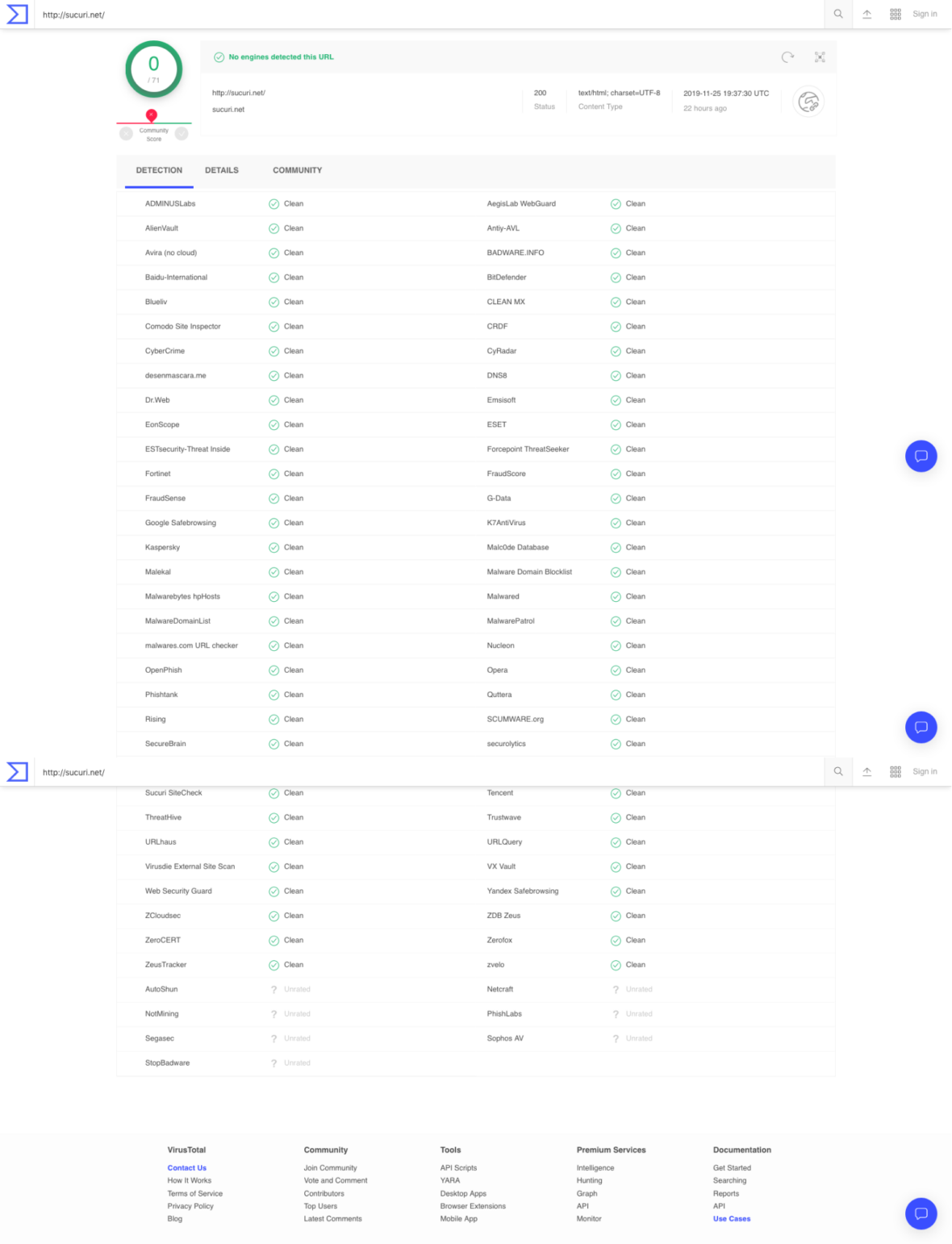Open the VT Graph icon beside the scan date

pyautogui.click(x=809, y=101)
